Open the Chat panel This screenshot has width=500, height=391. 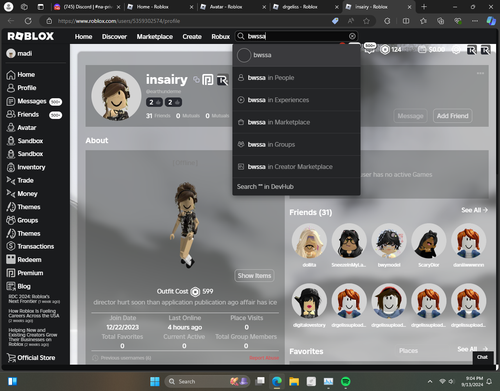pyautogui.click(x=482, y=357)
